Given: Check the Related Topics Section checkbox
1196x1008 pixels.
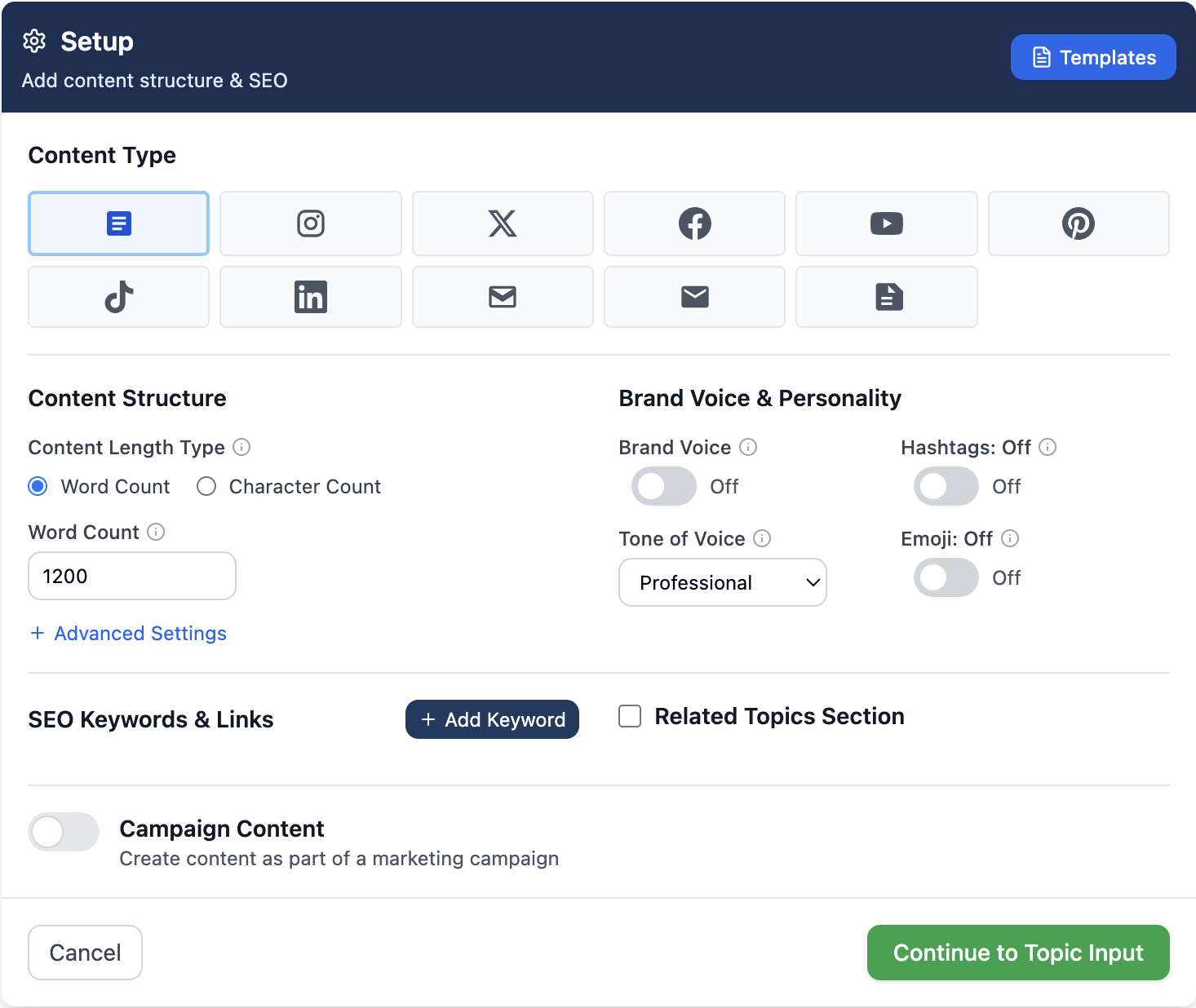Looking at the screenshot, I should (630, 716).
